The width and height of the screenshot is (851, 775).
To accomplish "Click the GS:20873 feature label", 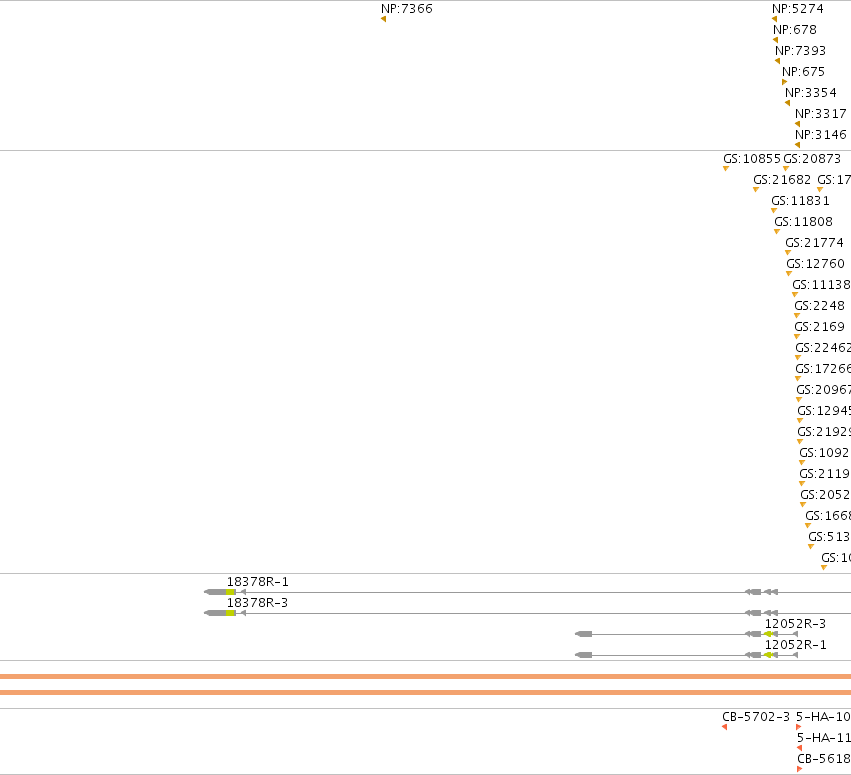I will [x=812, y=159].
